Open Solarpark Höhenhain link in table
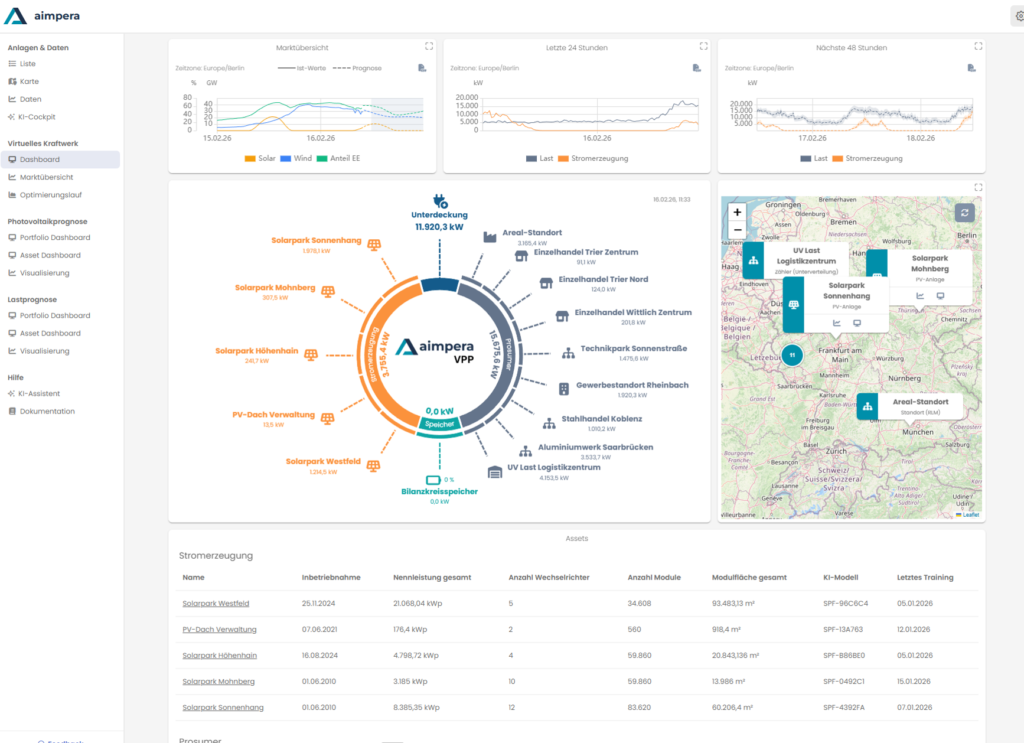 point(219,656)
